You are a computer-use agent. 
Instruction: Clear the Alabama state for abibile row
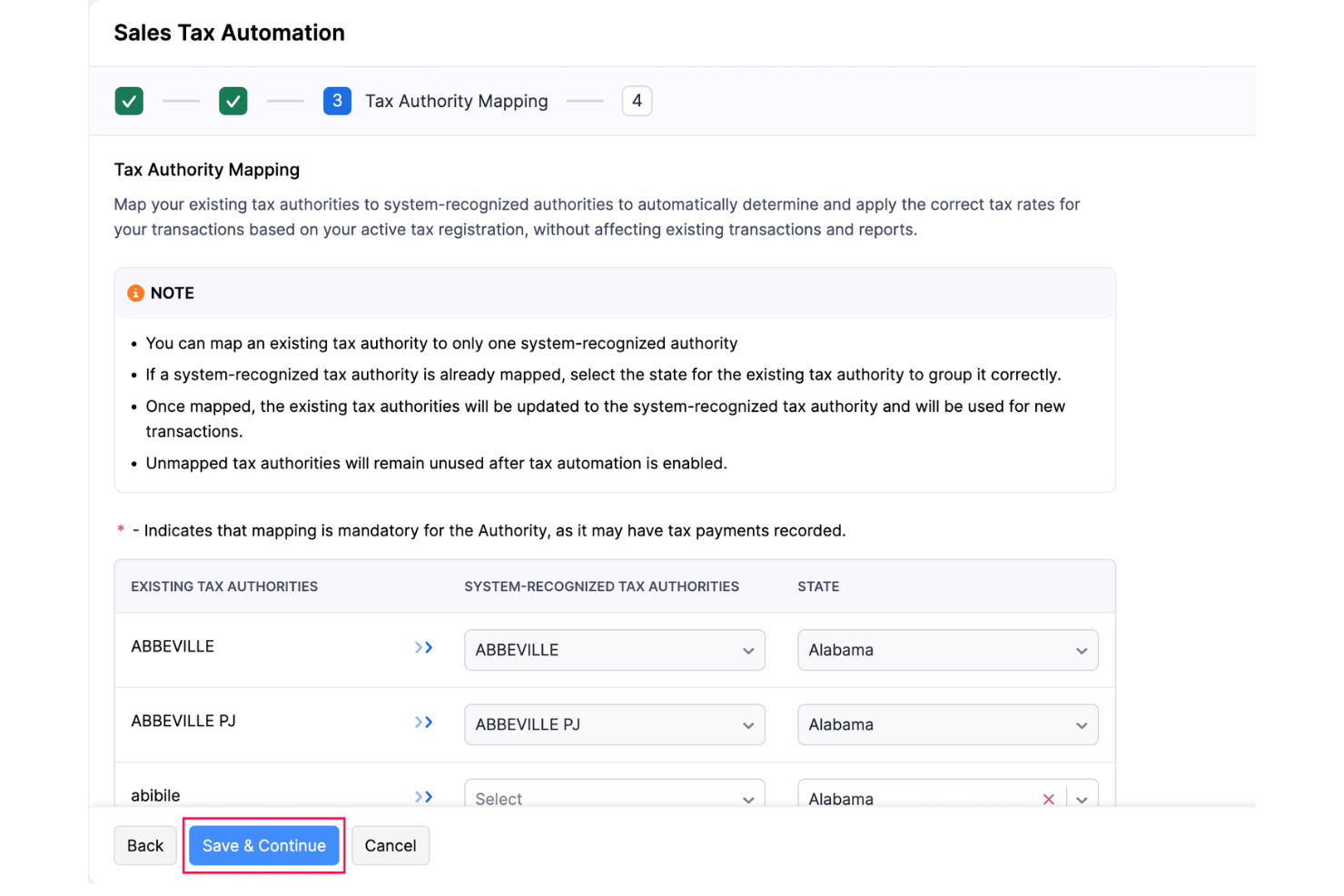pos(1049,799)
